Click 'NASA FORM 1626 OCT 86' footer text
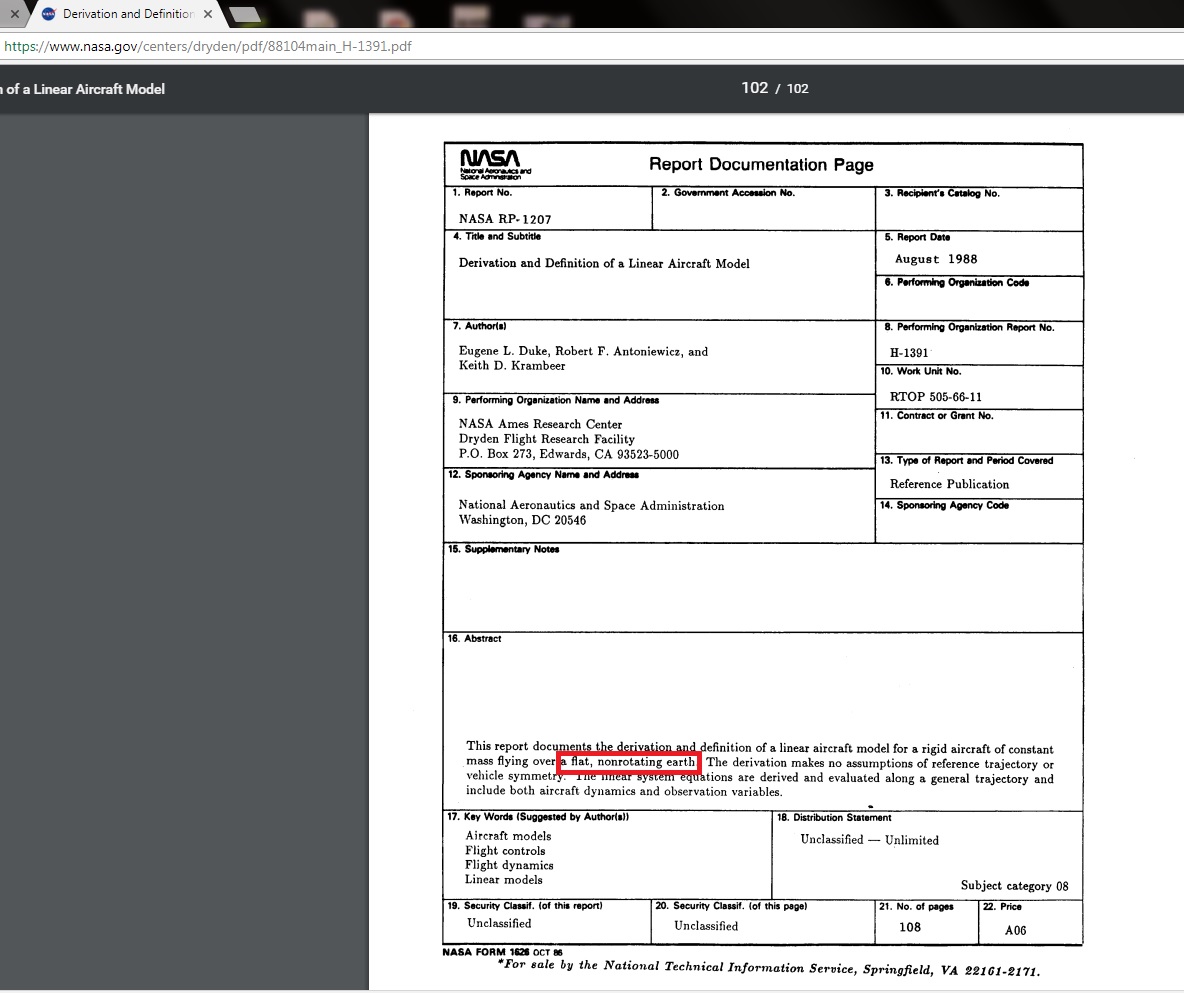This screenshot has width=1184, height=993. pos(502,952)
